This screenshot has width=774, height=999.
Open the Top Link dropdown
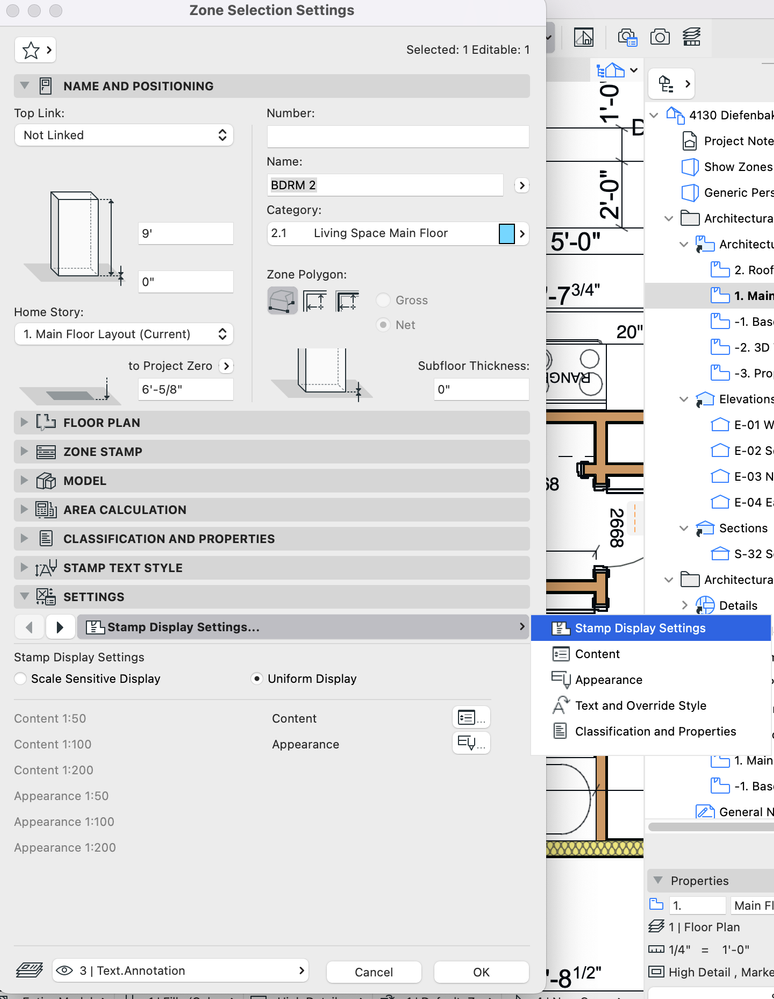pyautogui.click(x=124, y=135)
